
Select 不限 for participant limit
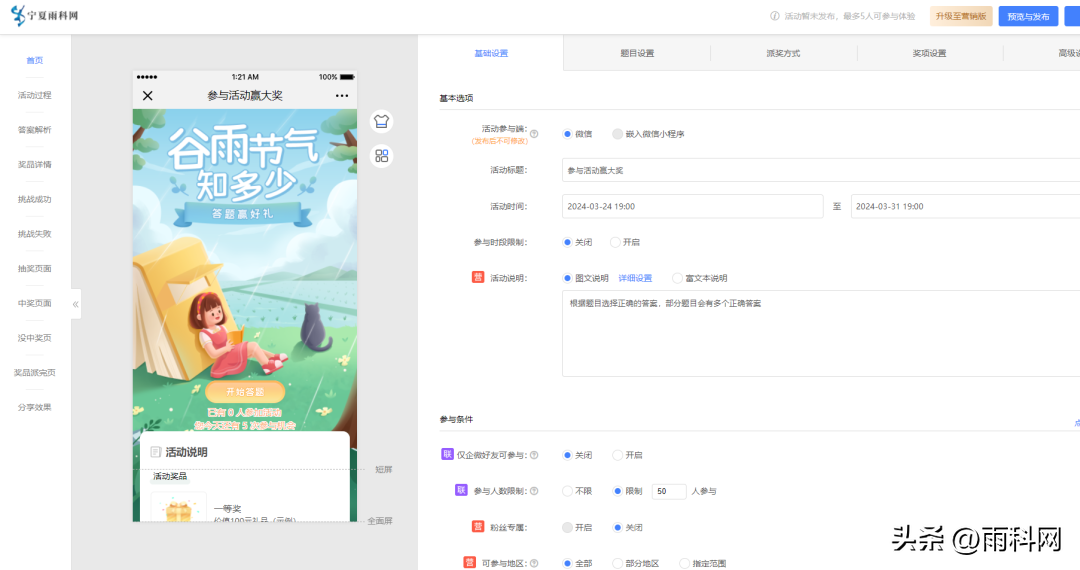(x=568, y=491)
